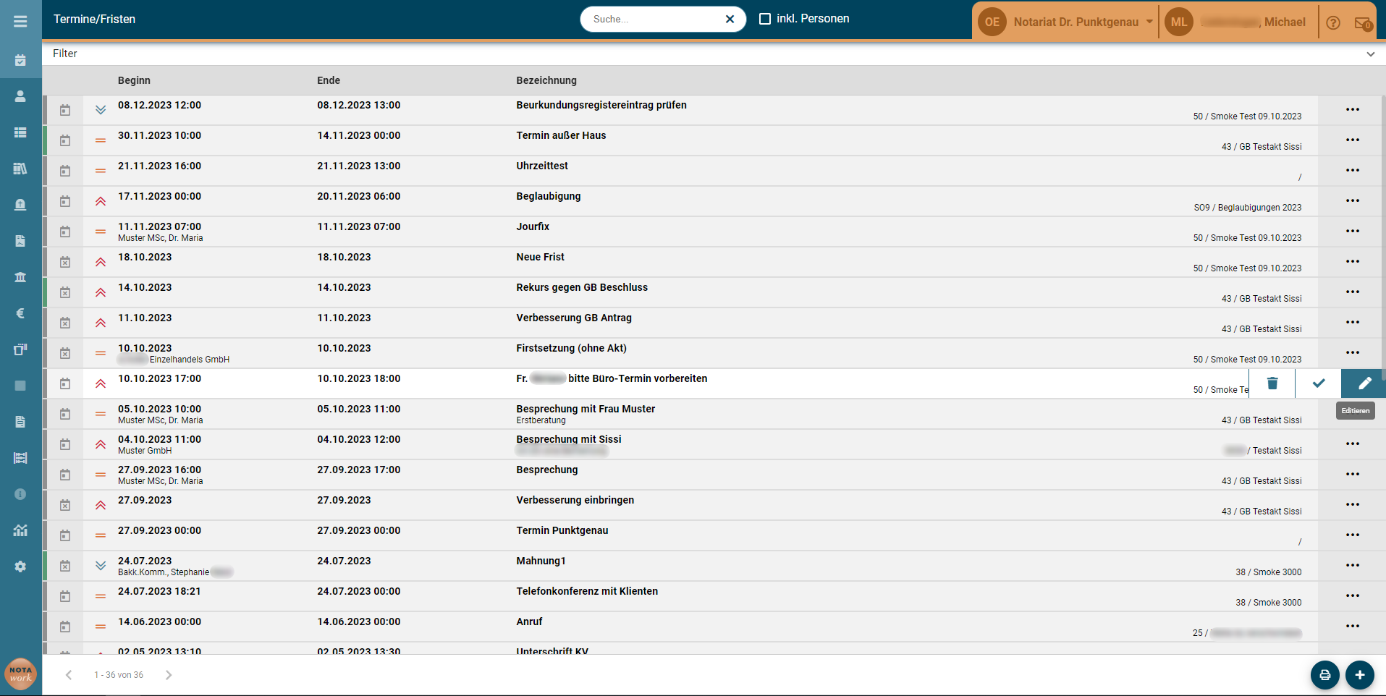Open the bank building icon in the sidebar

pyautogui.click(x=20, y=277)
